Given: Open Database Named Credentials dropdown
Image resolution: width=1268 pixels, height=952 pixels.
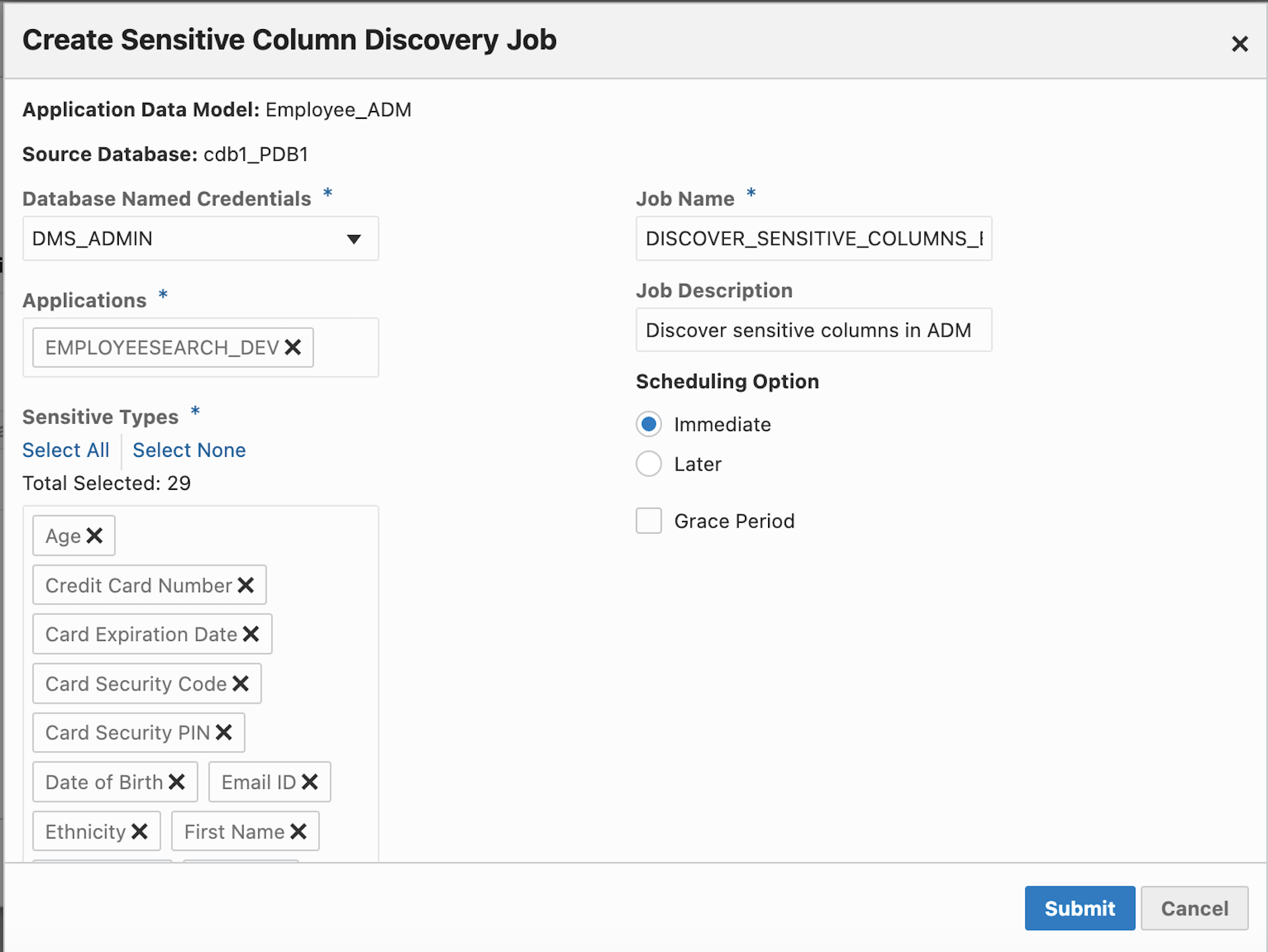Looking at the screenshot, I should coord(201,238).
